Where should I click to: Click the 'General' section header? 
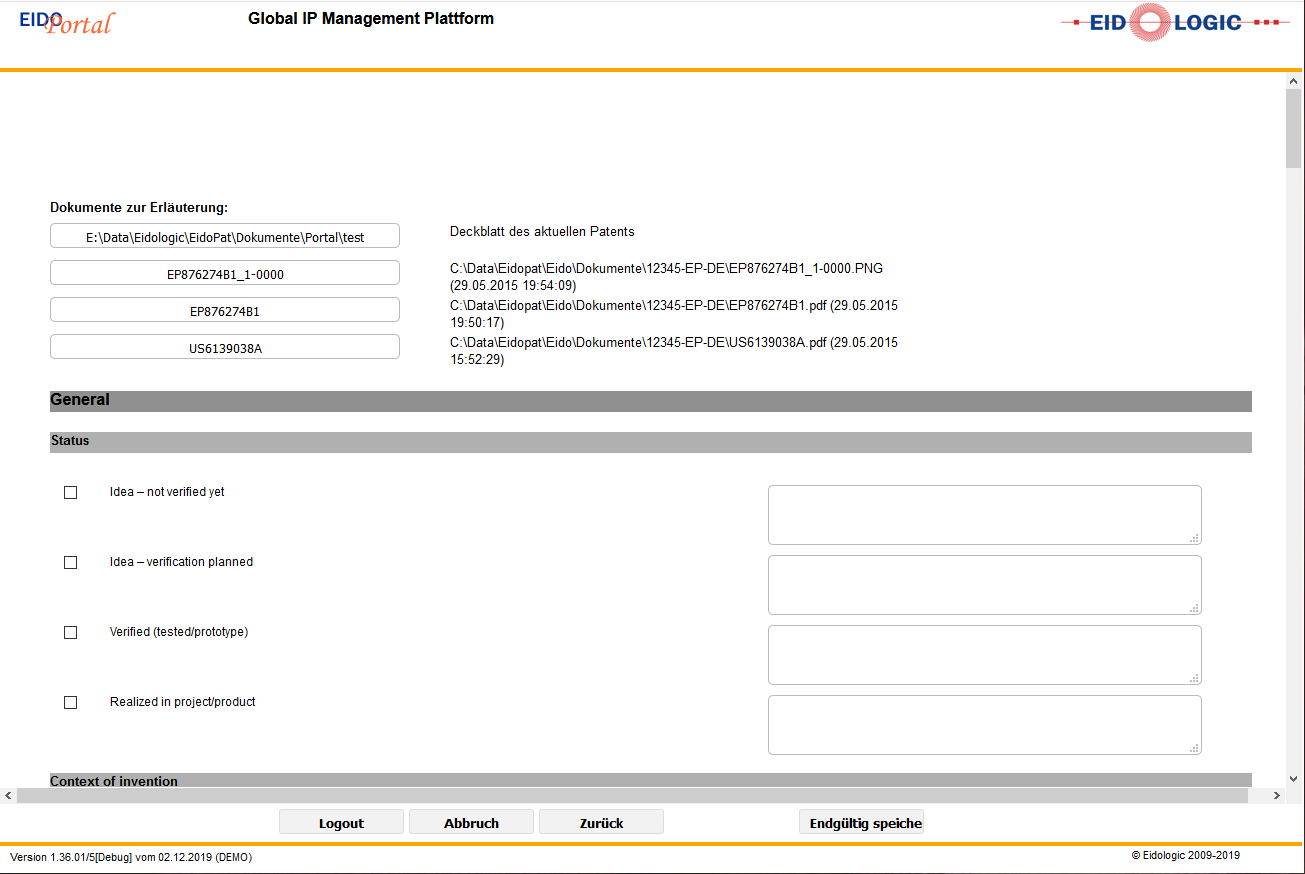pos(651,401)
